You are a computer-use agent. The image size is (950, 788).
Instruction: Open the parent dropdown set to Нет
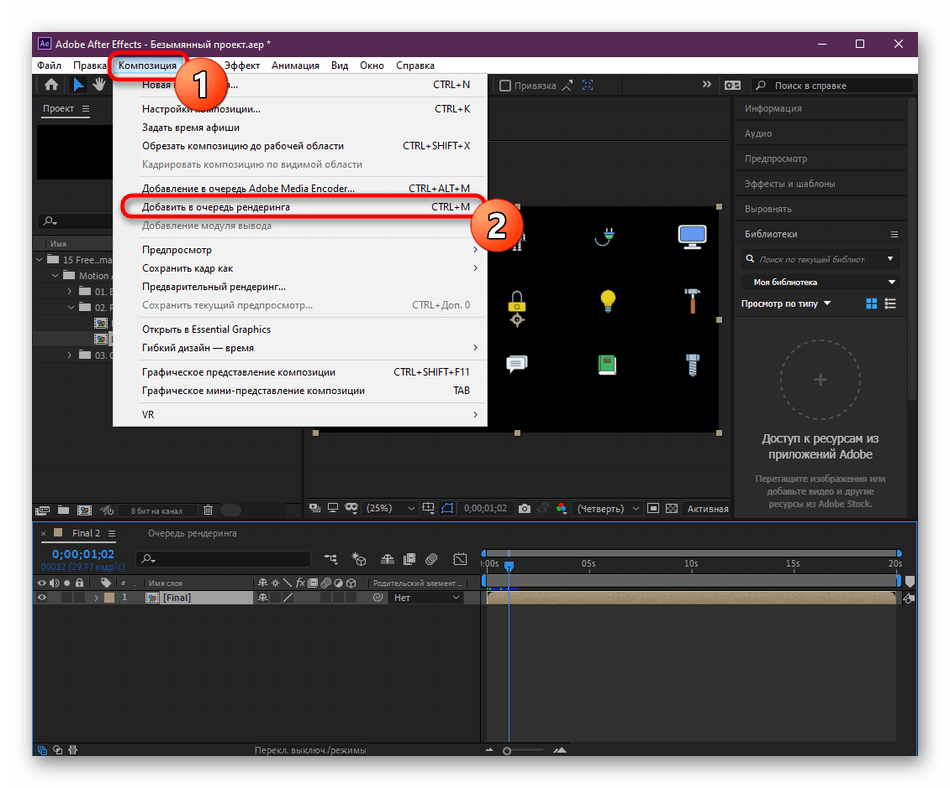click(427, 598)
